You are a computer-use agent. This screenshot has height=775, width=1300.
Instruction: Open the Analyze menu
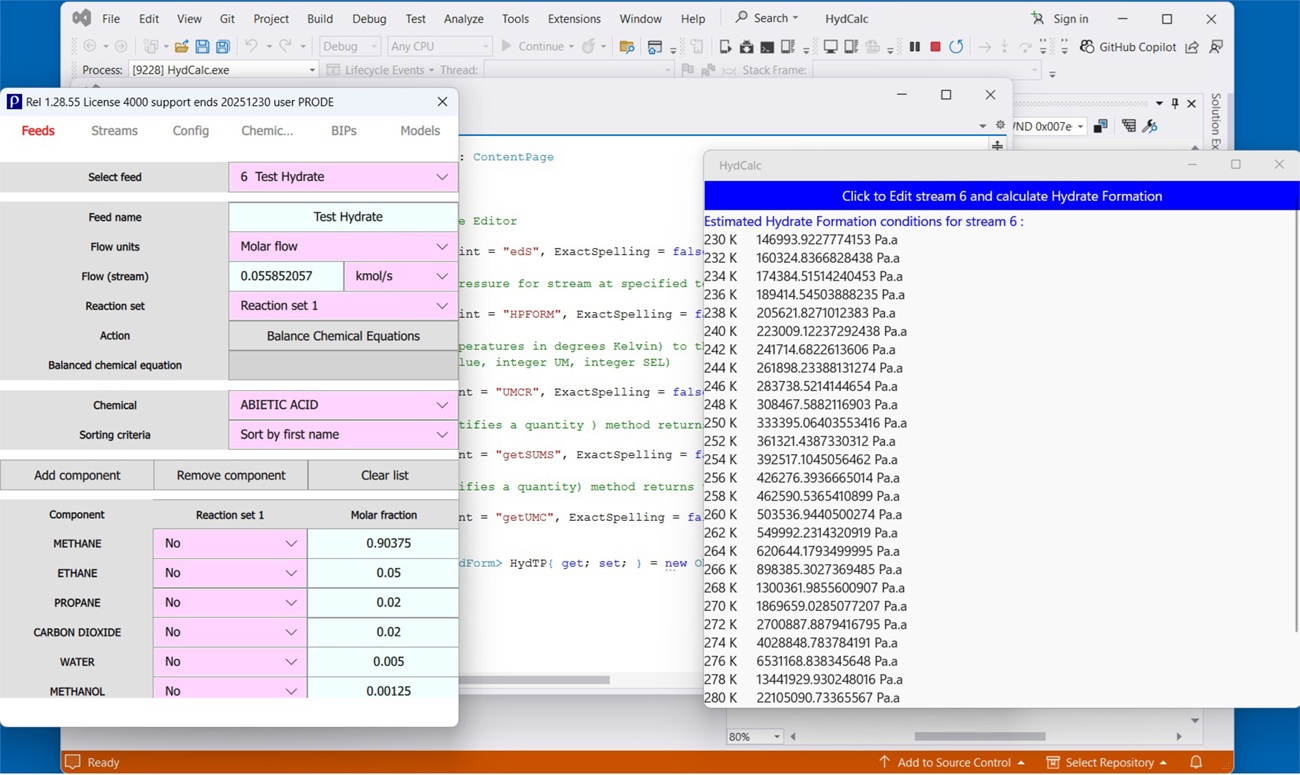point(463,19)
